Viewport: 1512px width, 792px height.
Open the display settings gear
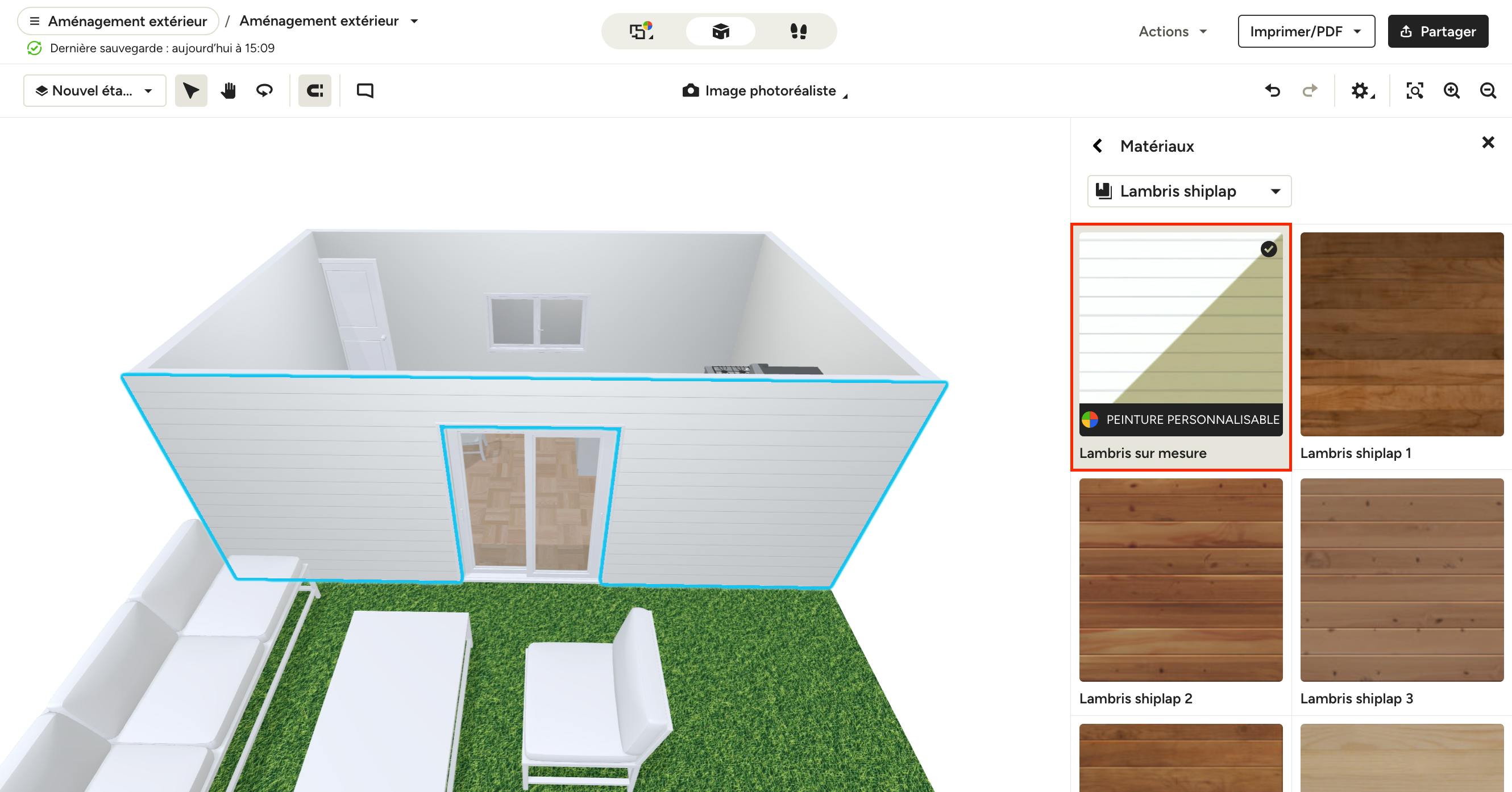pyautogui.click(x=1361, y=90)
